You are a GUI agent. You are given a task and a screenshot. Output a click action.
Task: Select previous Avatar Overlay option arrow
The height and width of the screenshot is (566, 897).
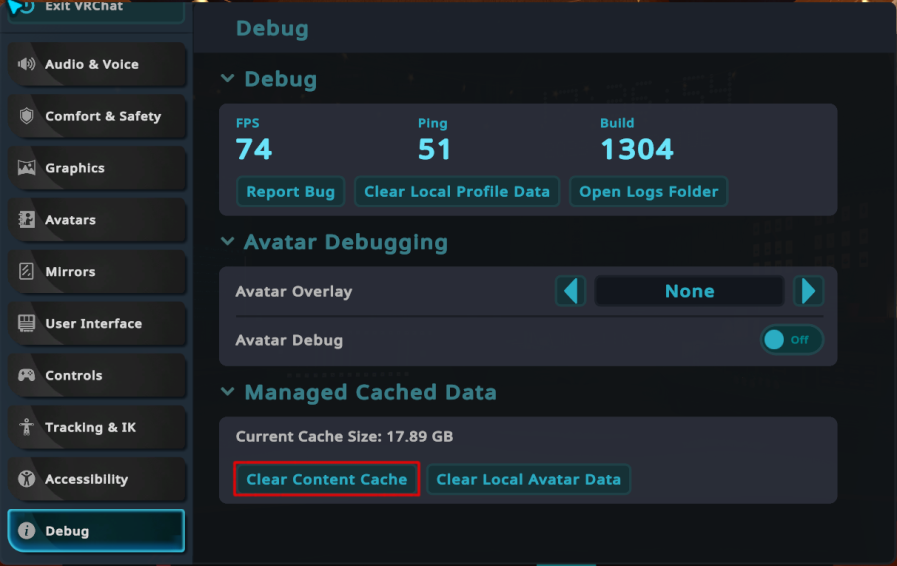(x=570, y=291)
